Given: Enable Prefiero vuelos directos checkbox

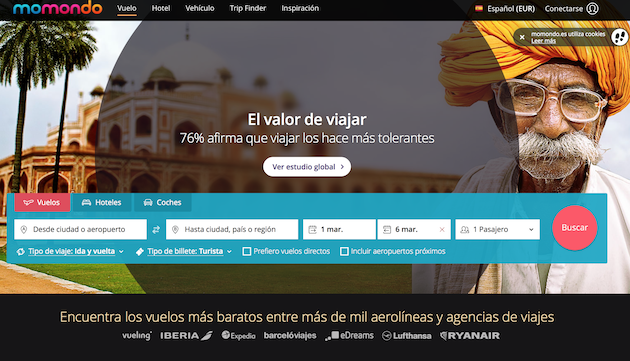Looking at the screenshot, I should point(247,252).
